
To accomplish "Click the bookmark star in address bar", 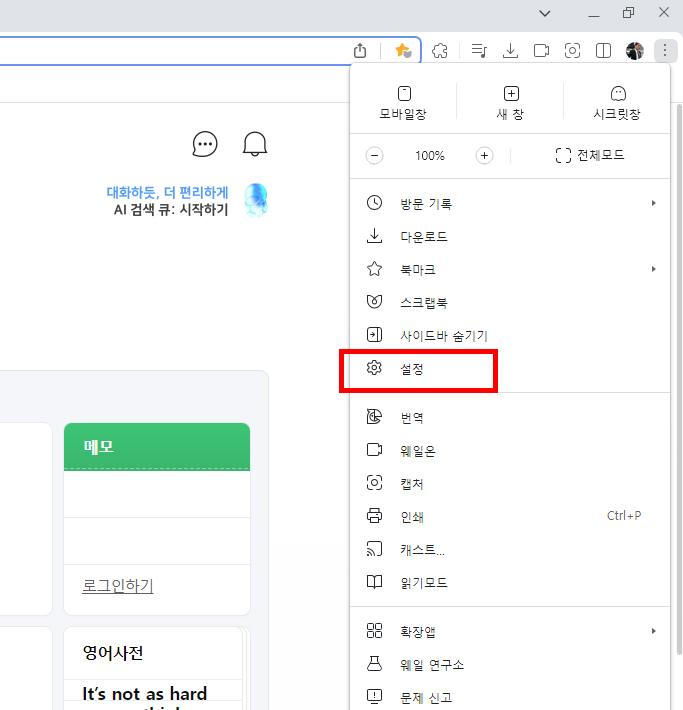I will pyautogui.click(x=403, y=50).
